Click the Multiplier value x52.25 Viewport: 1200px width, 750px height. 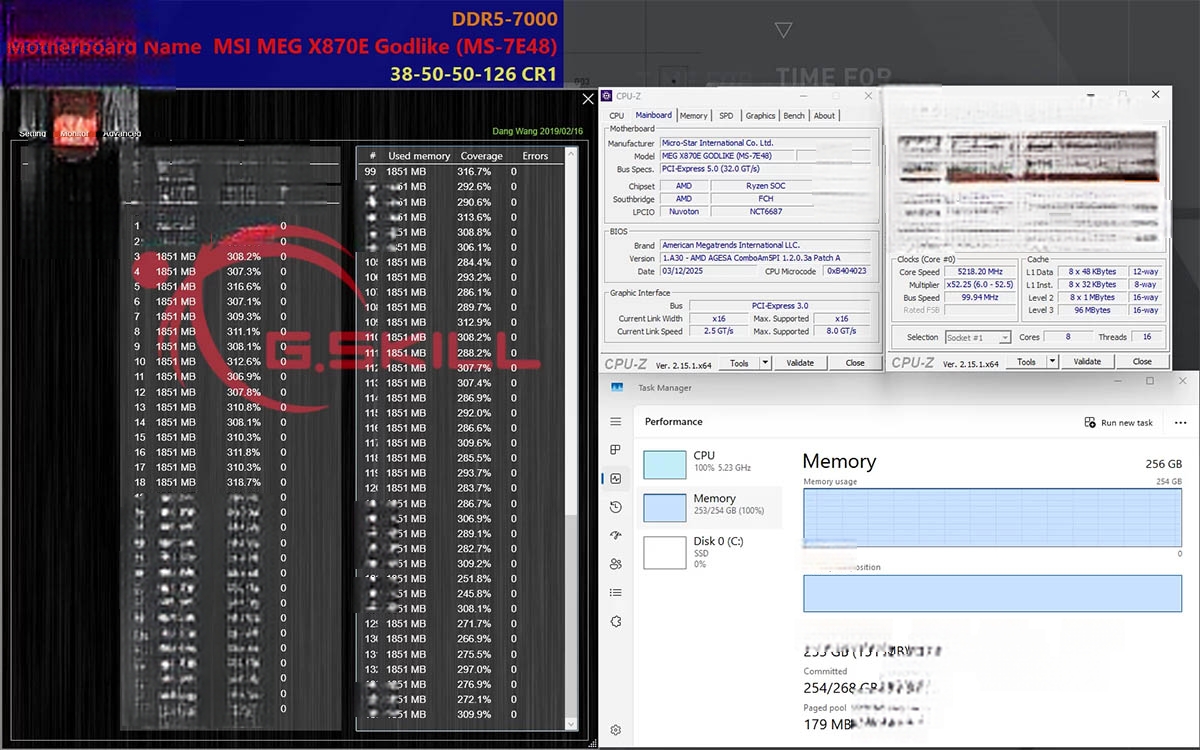979,285
